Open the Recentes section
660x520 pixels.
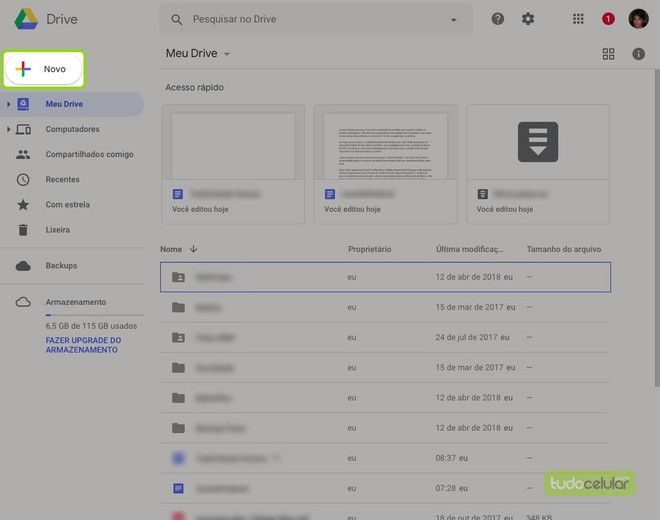click(62, 179)
